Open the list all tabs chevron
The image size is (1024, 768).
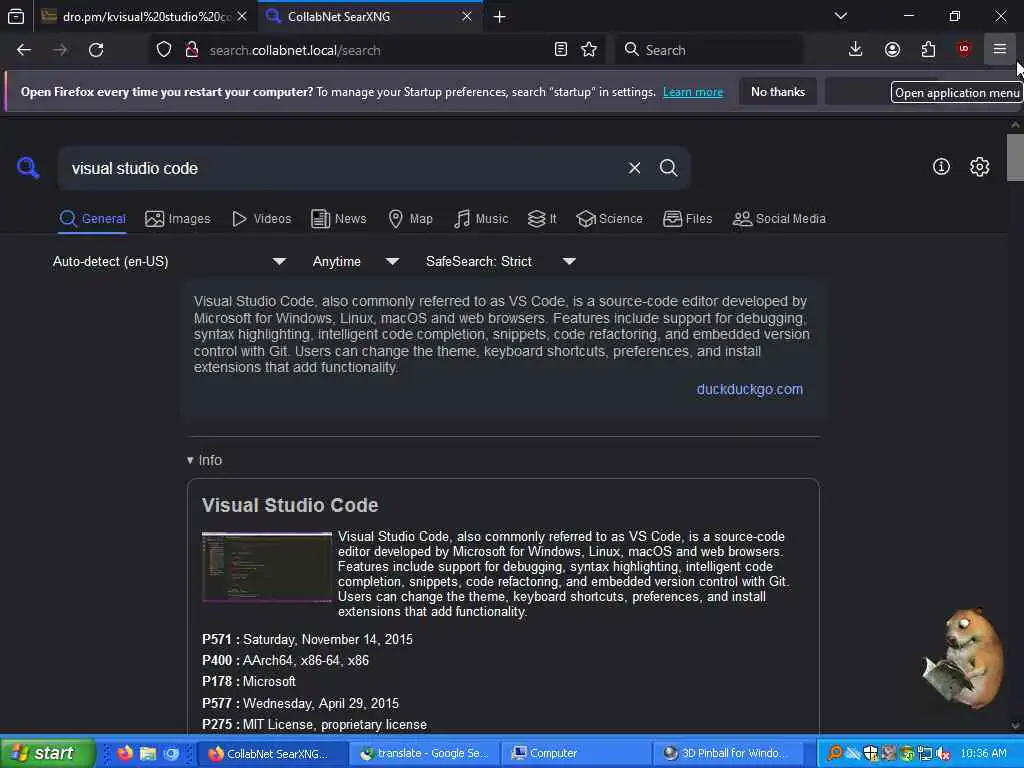[840, 16]
